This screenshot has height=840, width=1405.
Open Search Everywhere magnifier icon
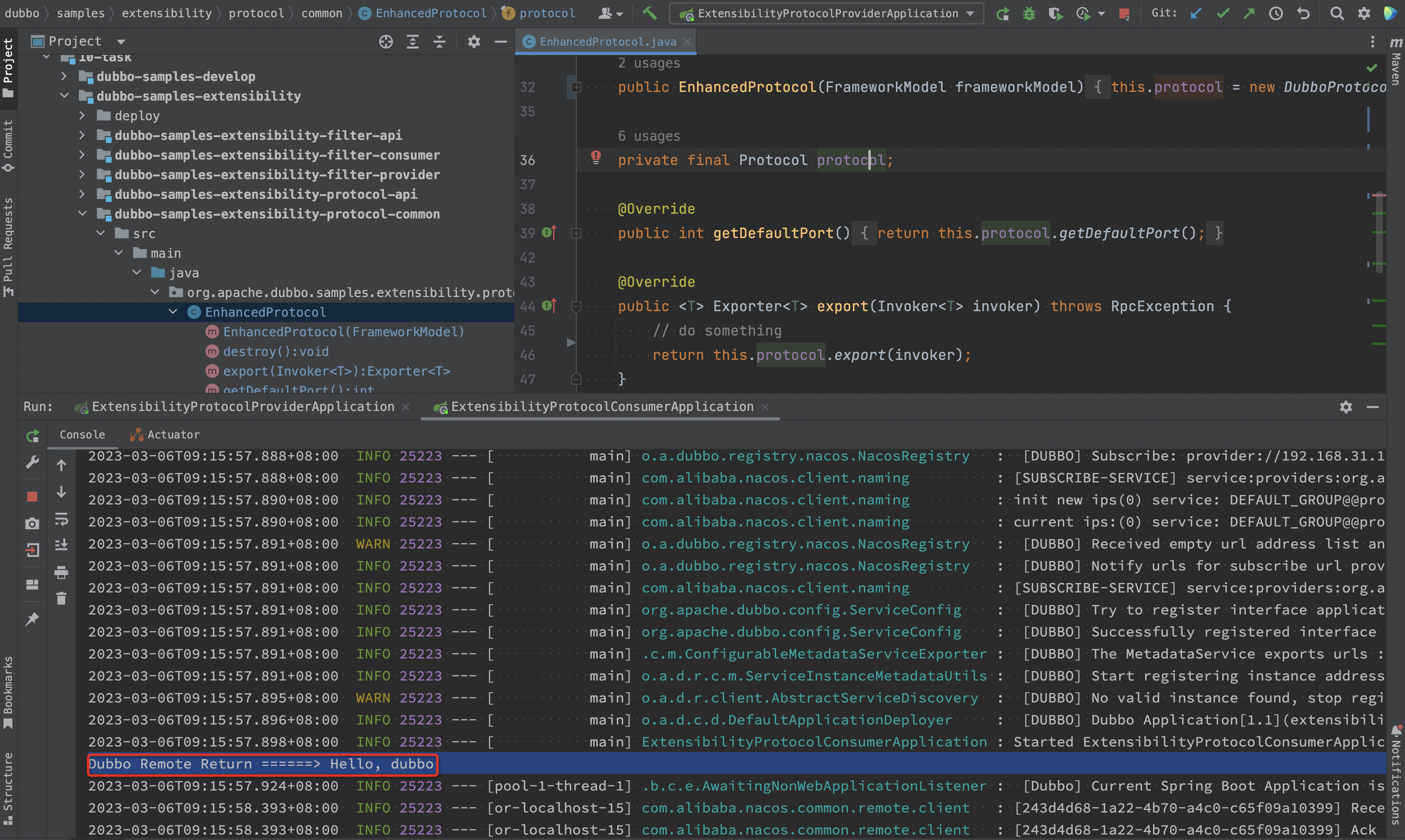1337,13
